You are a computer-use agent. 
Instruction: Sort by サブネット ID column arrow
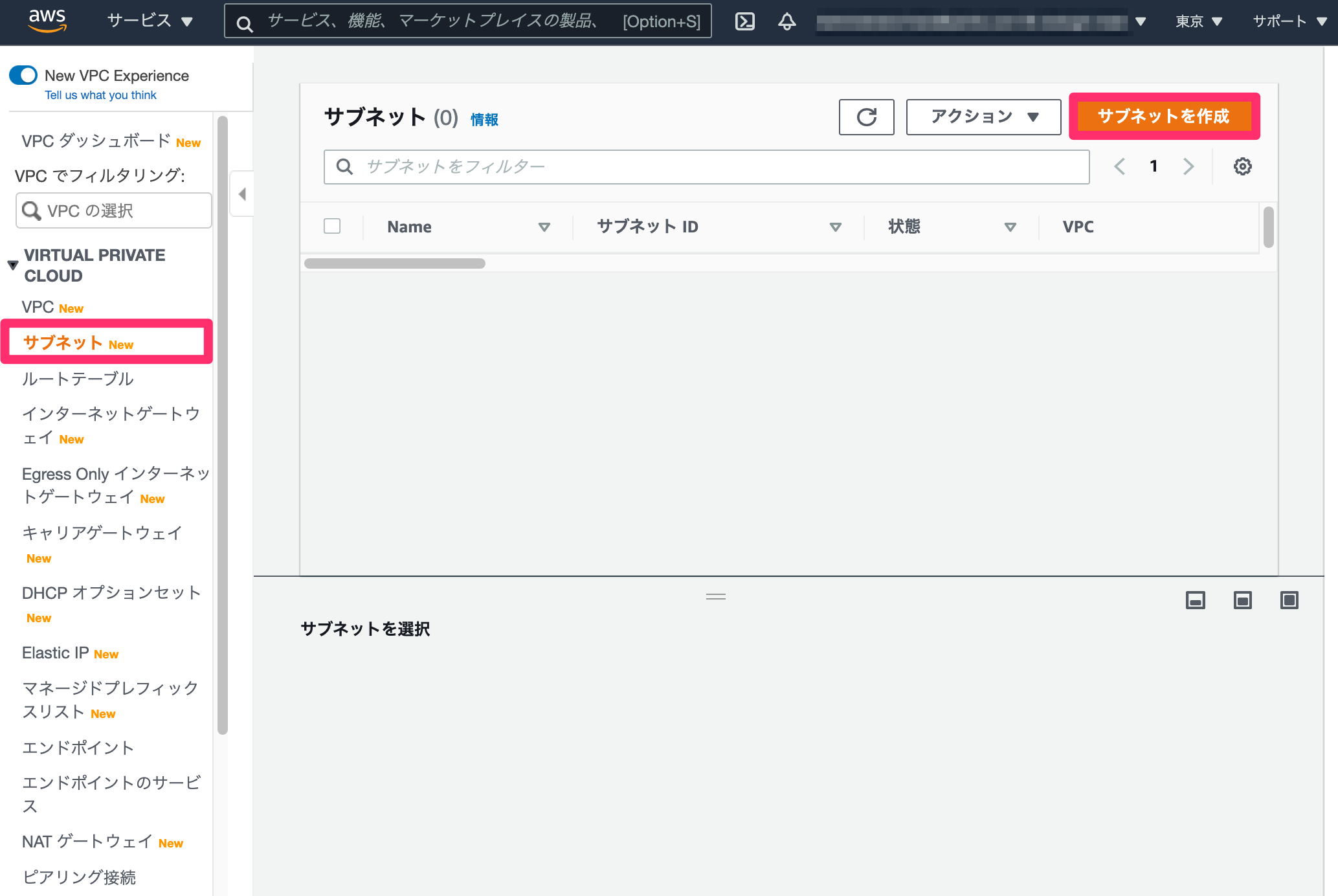pyautogui.click(x=836, y=227)
